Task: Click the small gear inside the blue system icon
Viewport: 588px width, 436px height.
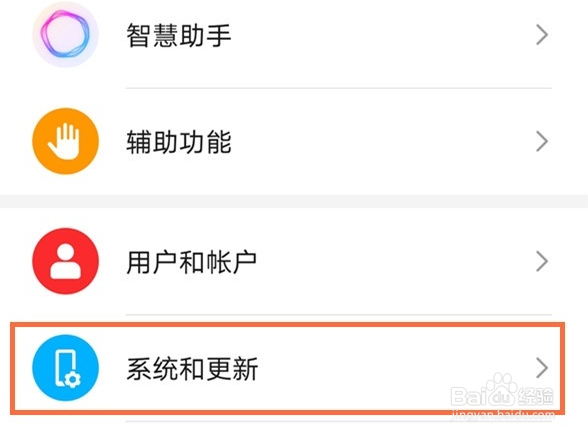Action: pos(72,379)
